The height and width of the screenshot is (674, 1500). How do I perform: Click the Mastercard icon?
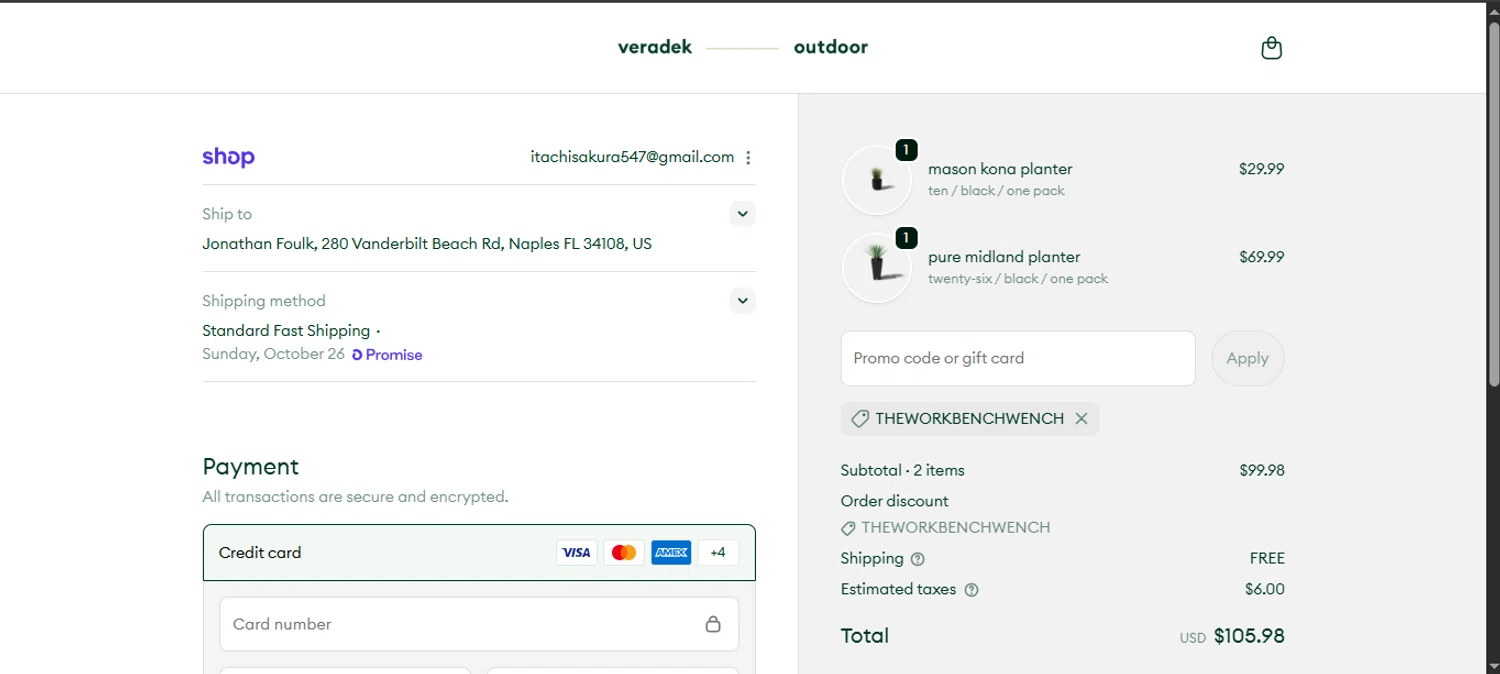tap(624, 552)
